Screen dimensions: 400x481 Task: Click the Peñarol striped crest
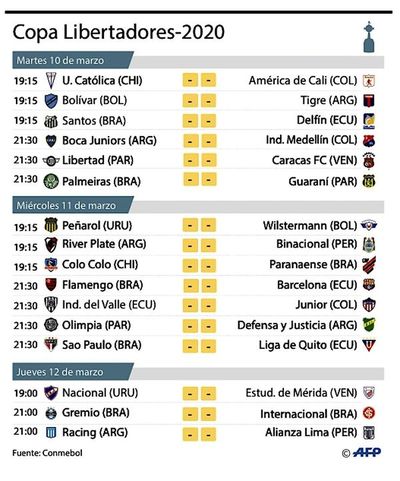(51, 225)
